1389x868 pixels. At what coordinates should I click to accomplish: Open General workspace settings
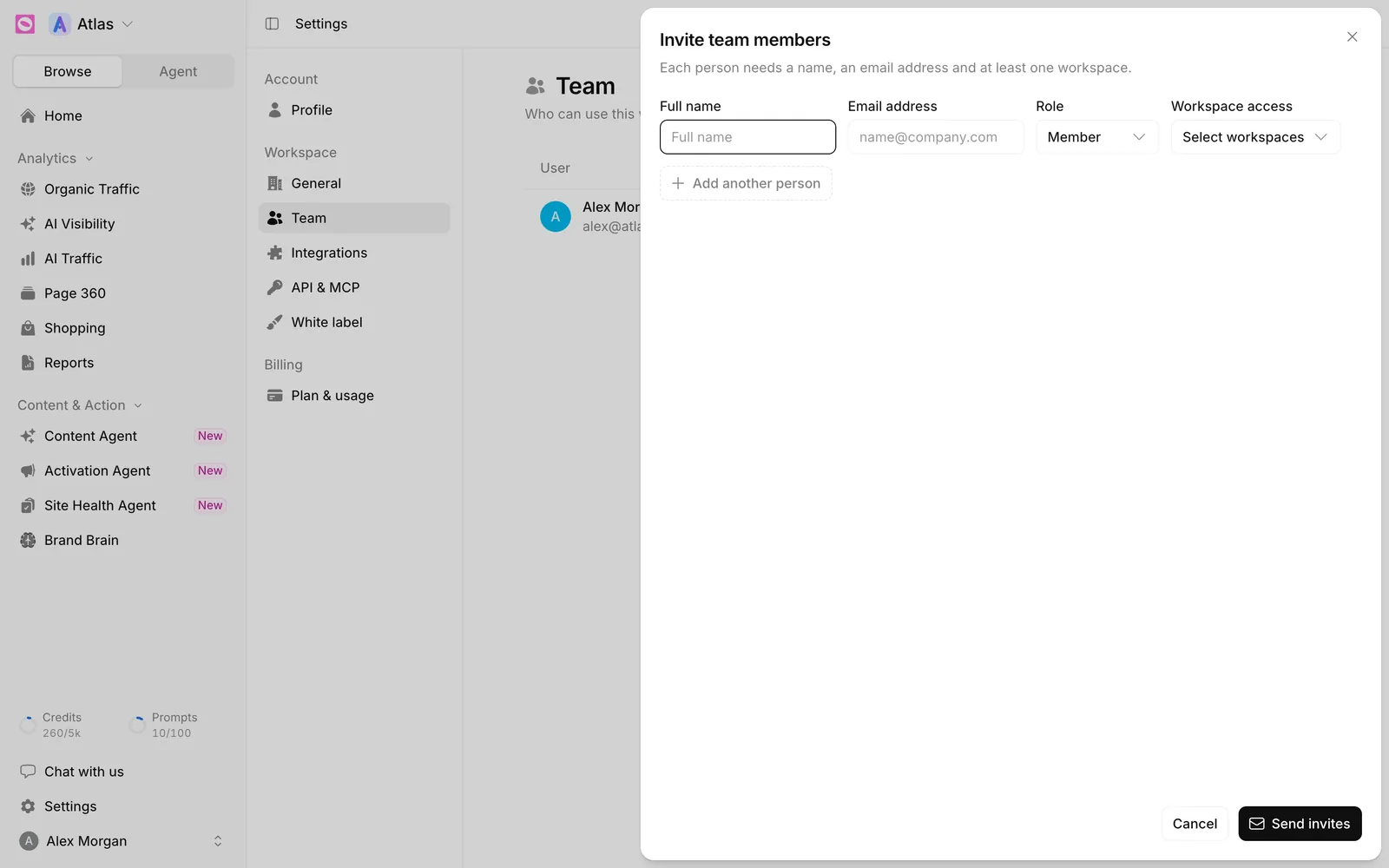tap(354, 183)
